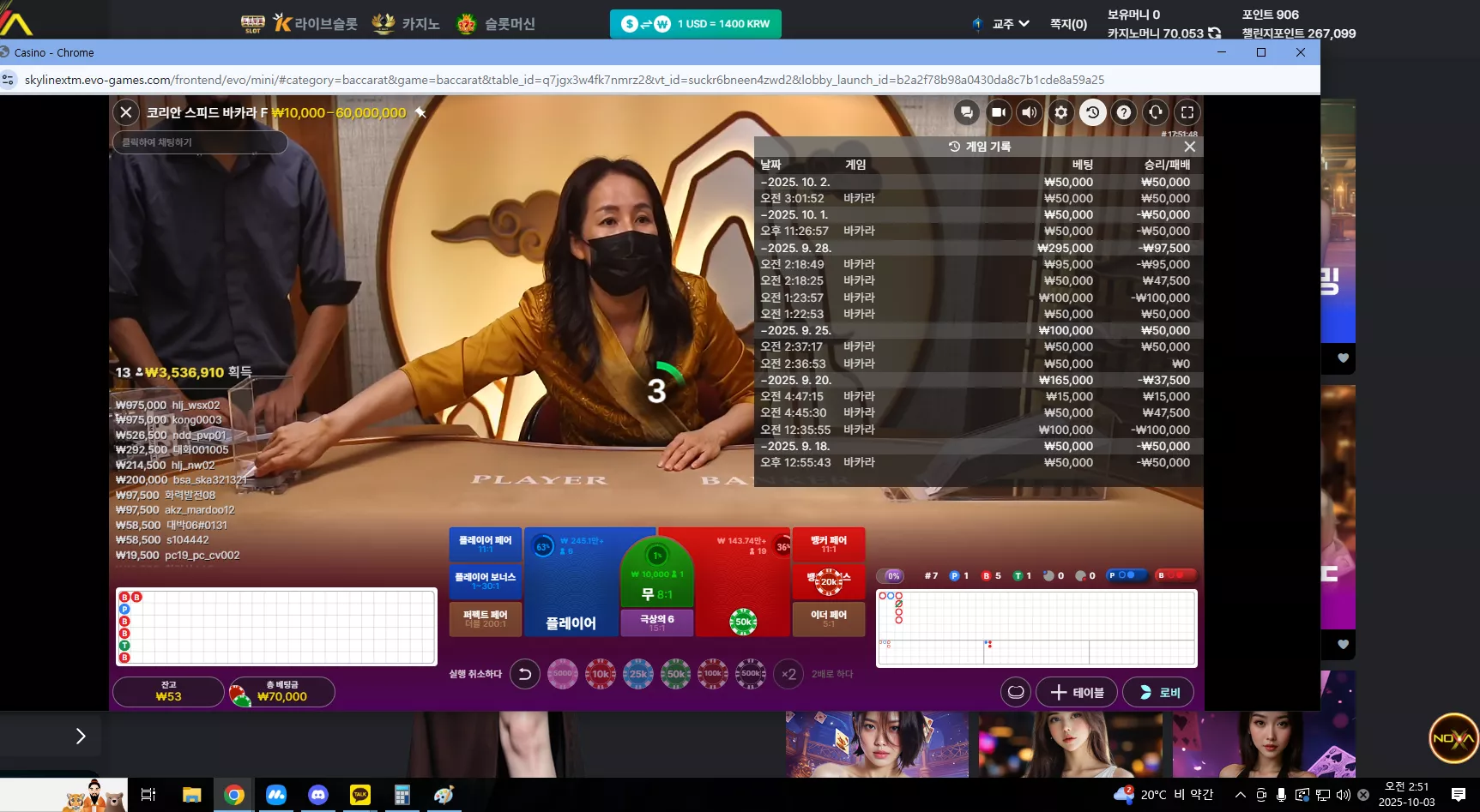Open the Windows notification center icon
This screenshot has height=812, width=1480.
click(1459, 795)
